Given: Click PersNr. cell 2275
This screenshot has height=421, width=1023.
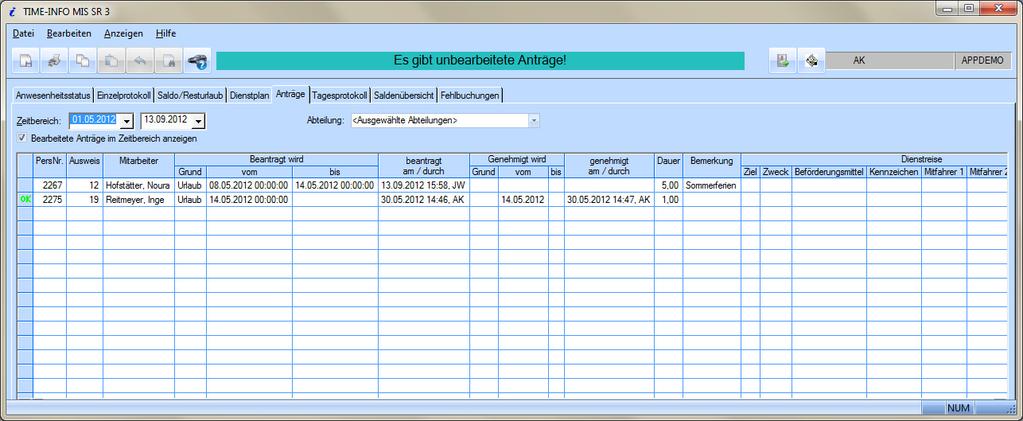Looking at the screenshot, I should 50,200.
